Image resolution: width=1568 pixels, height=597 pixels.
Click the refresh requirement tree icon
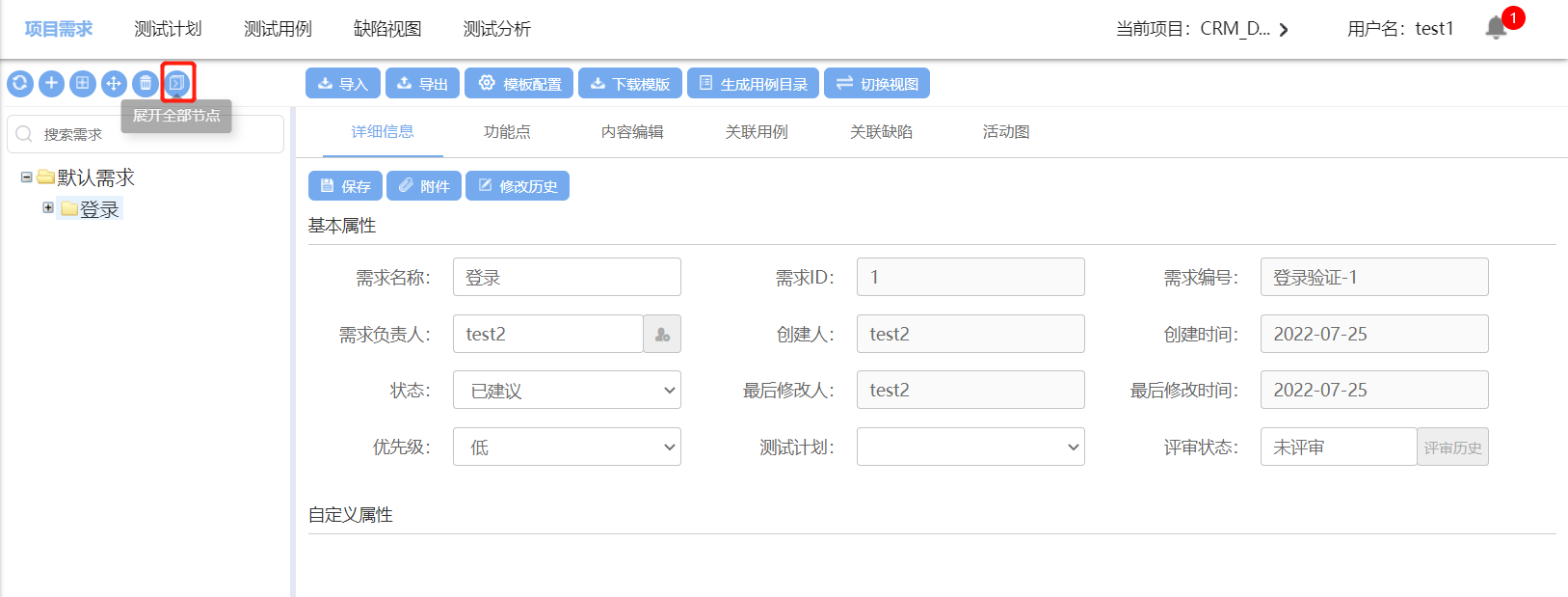(20, 84)
